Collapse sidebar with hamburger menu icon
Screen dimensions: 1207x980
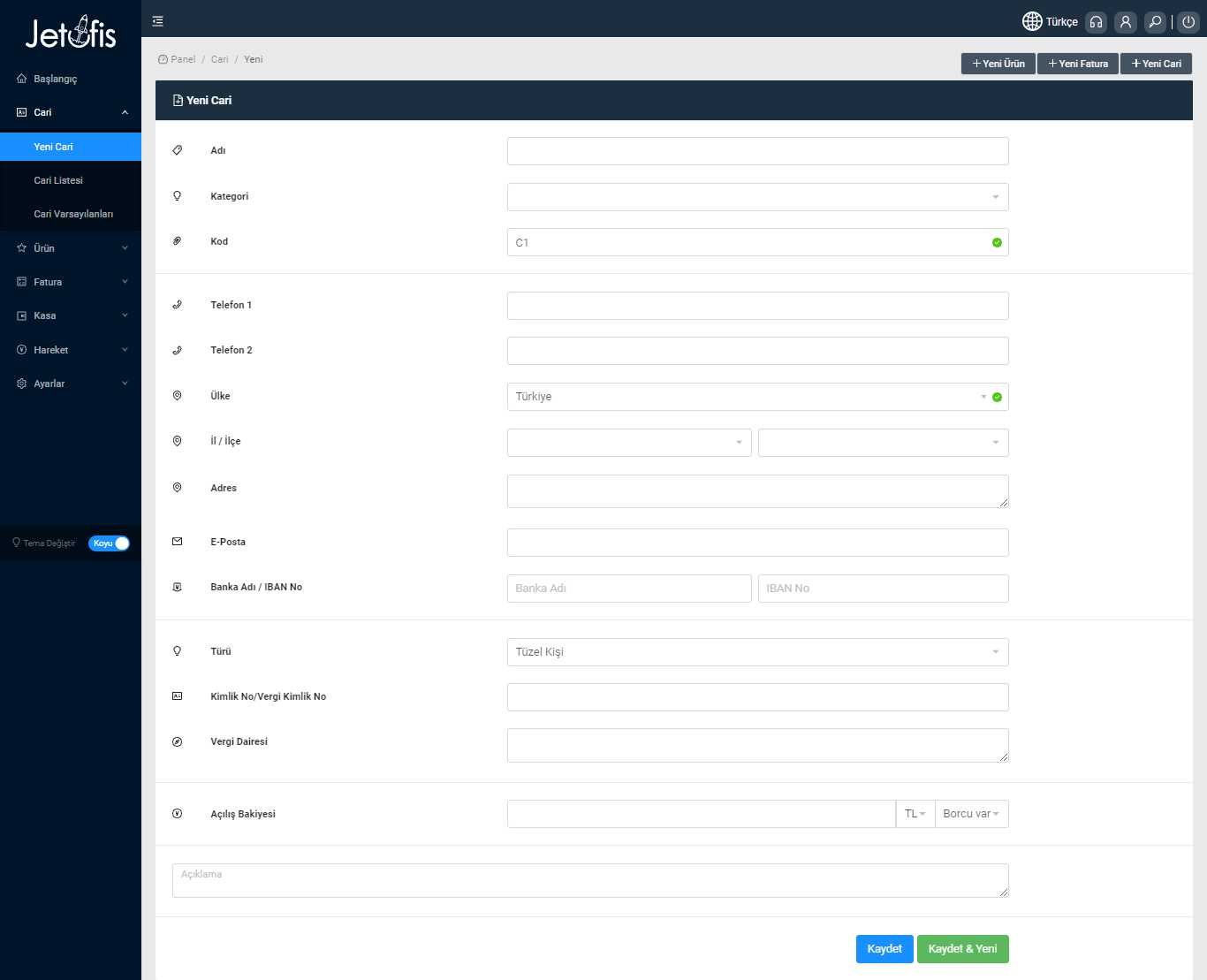pos(157,21)
